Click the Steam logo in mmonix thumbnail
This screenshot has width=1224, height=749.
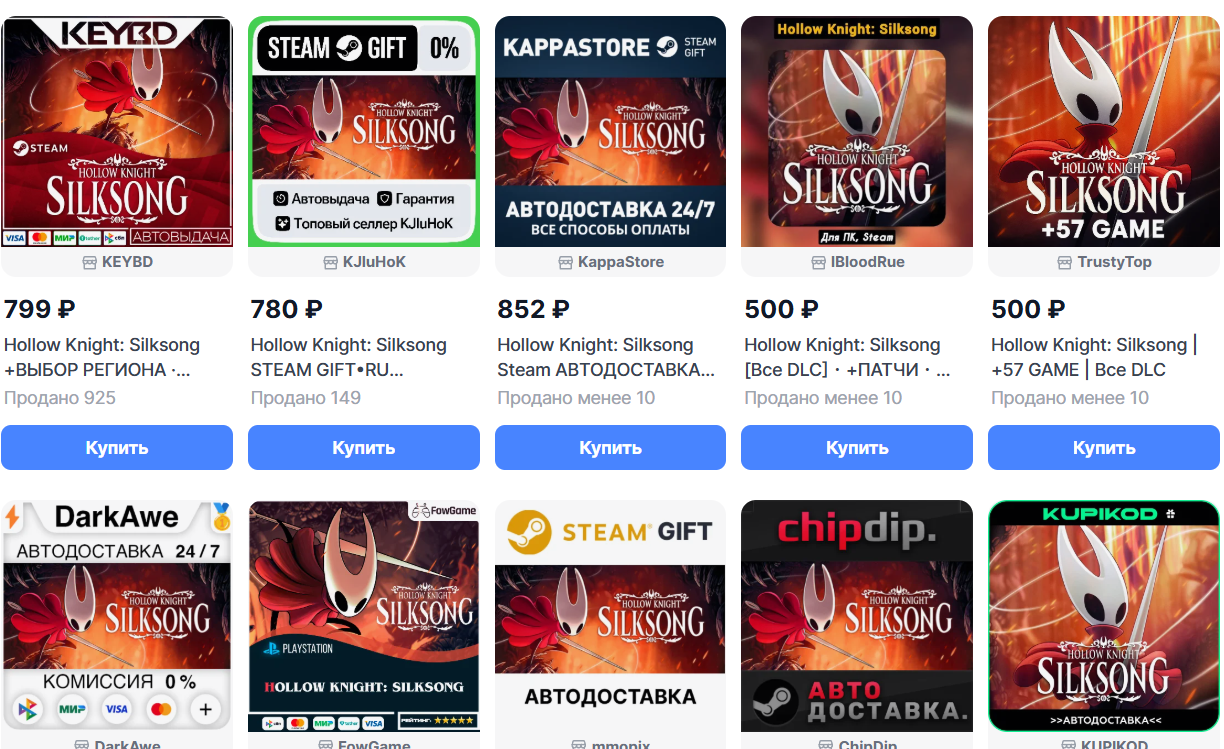point(529,532)
